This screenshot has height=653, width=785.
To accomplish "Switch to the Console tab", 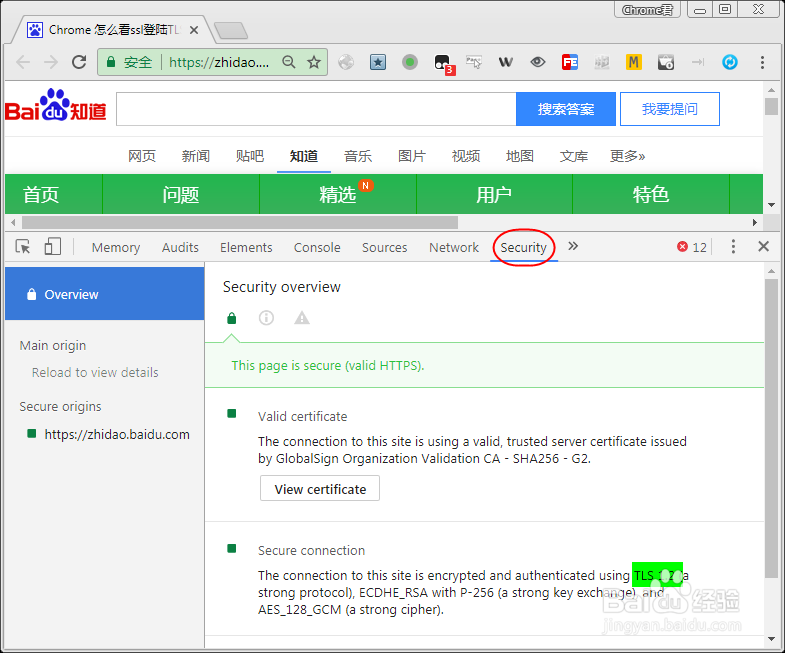I will point(317,247).
